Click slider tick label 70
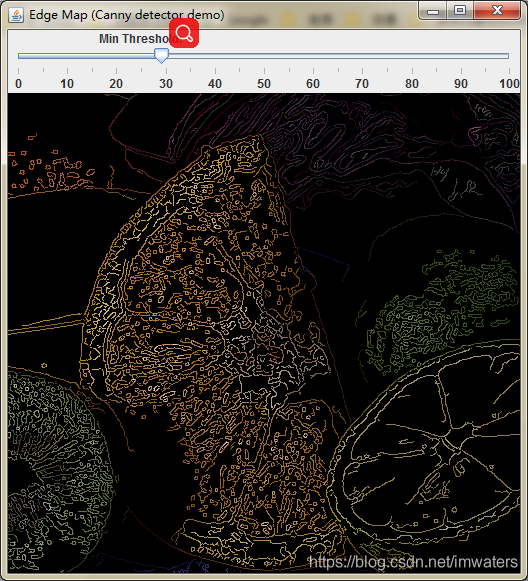This screenshot has height=581, width=528. pyautogui.click(x=362, y=84)
